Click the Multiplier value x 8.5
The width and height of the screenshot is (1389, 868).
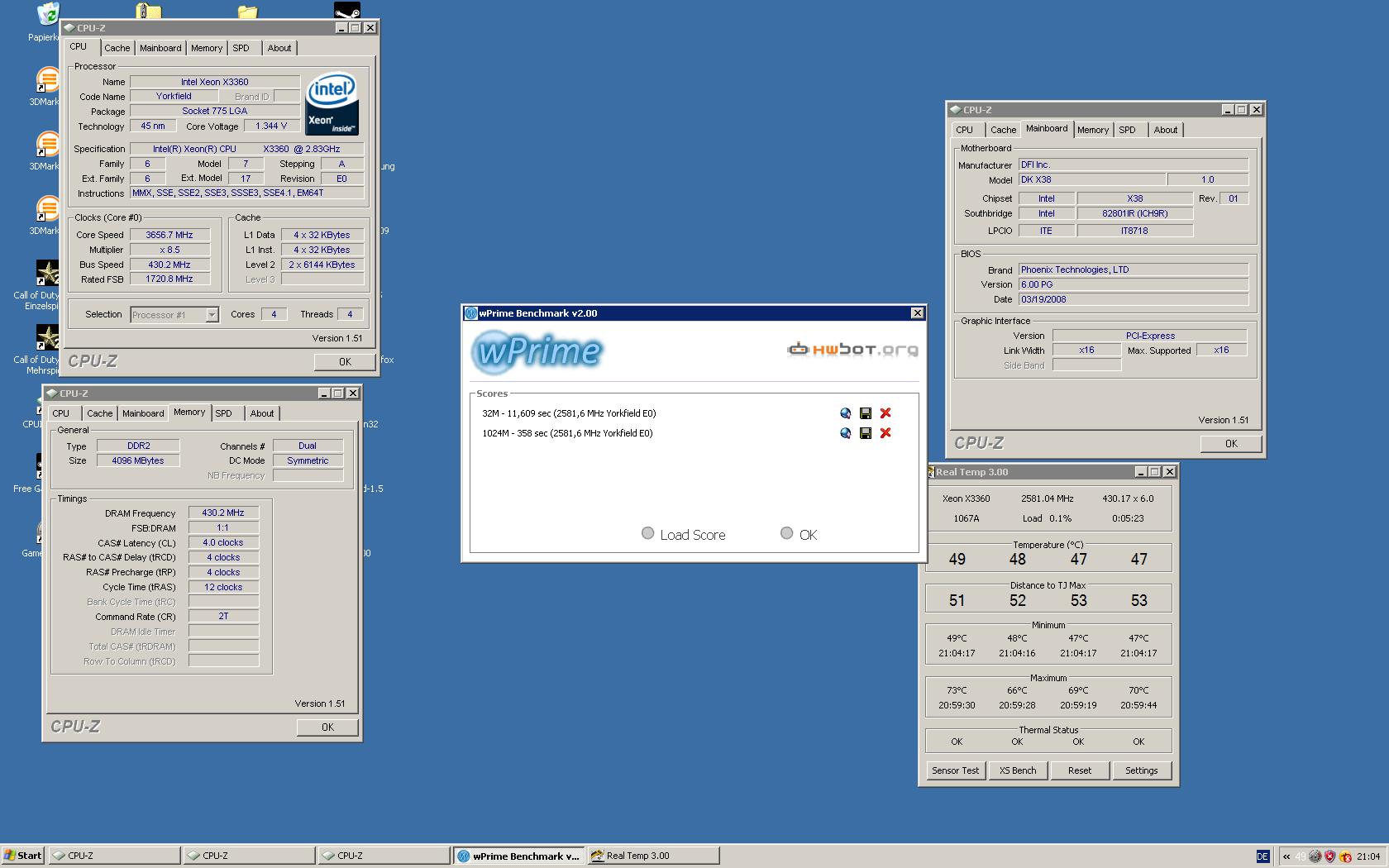tap(169, 250)
